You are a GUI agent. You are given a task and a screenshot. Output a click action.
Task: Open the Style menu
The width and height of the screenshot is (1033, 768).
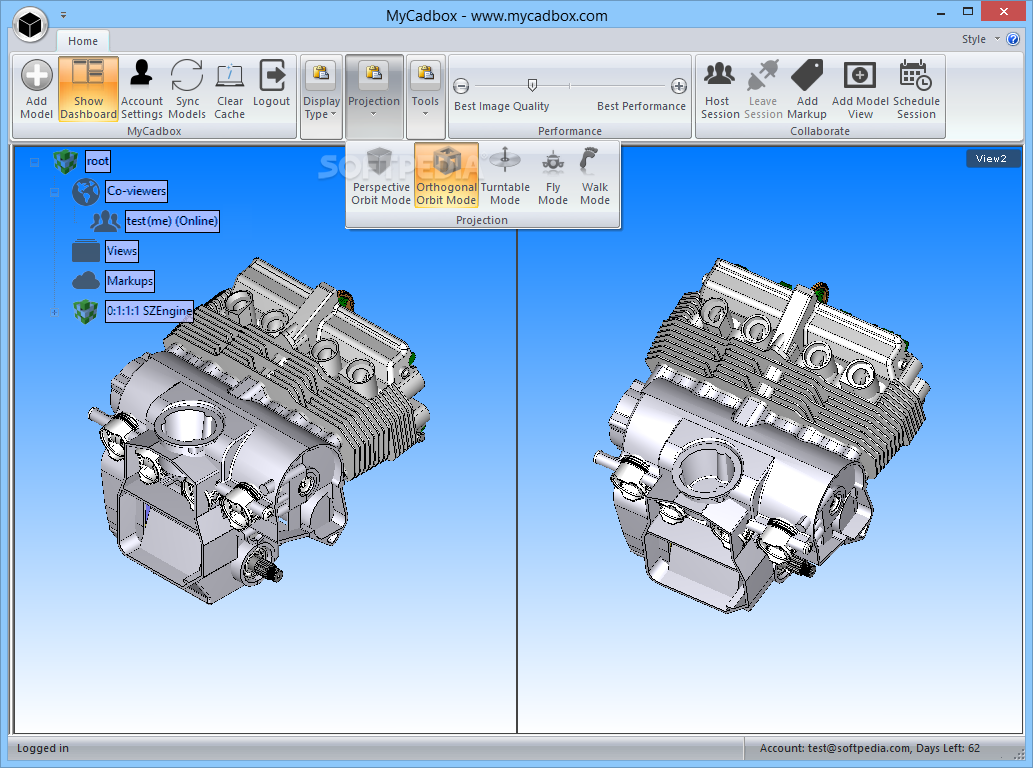pyautogui.click(x=980, y=39)
